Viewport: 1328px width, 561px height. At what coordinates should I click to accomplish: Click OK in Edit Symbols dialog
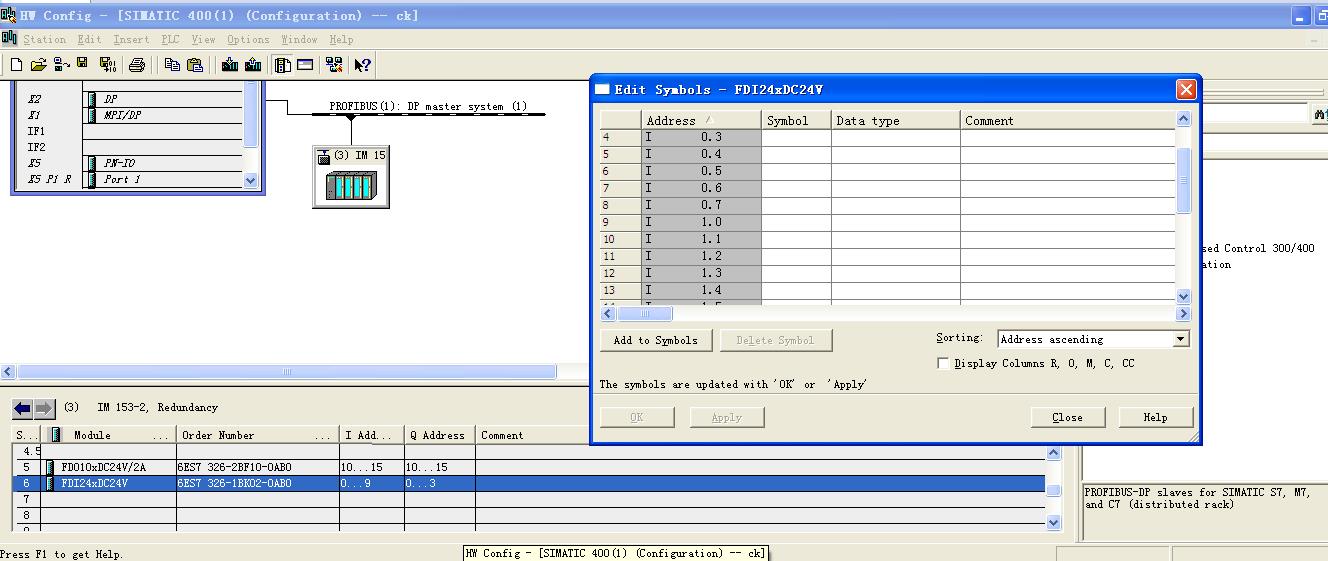pos(636,417)
